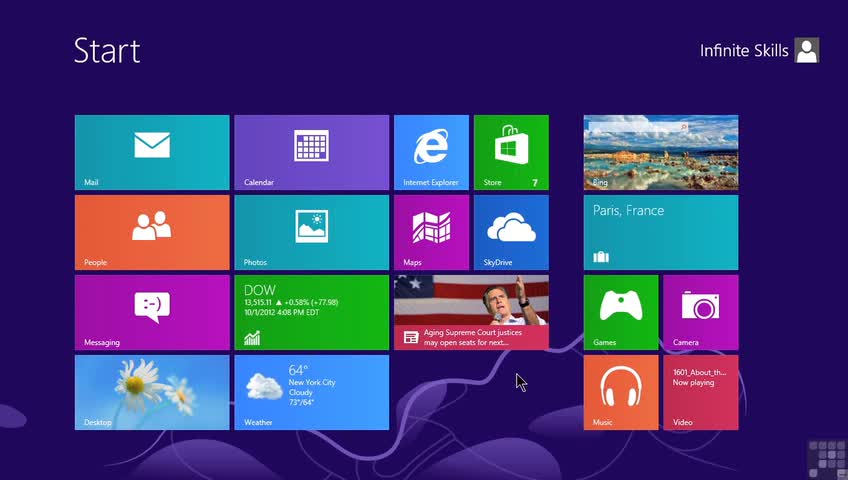Open the Video tile now playing

click(x=701, y=392)
